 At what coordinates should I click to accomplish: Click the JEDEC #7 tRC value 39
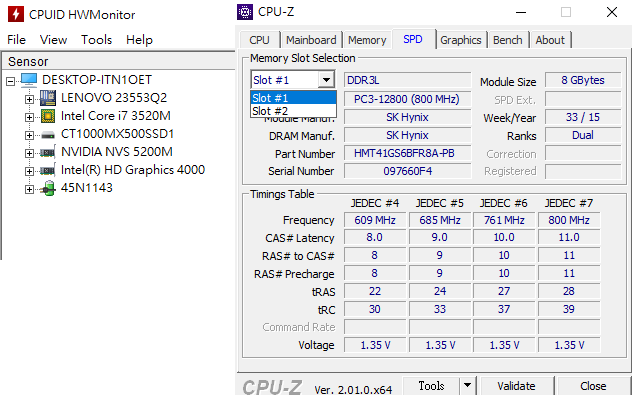coord(569,309)
